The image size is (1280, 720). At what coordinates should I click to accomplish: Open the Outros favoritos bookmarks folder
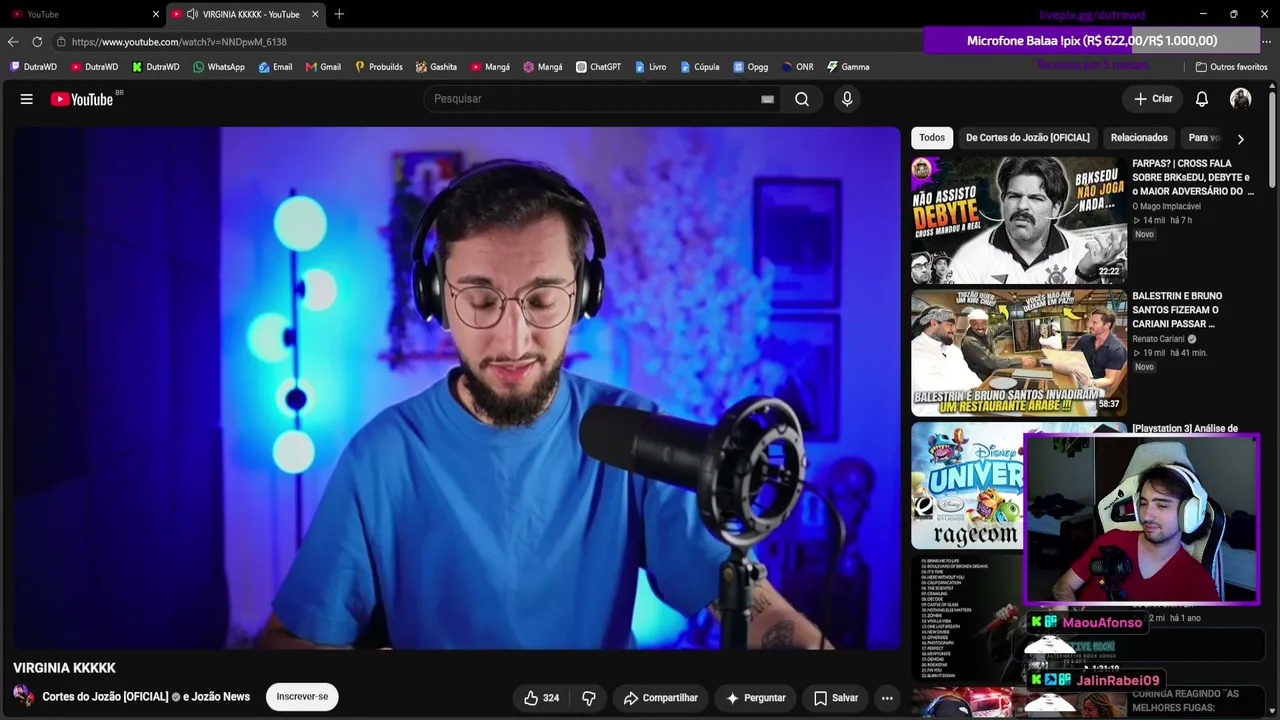coord(1231,67)
